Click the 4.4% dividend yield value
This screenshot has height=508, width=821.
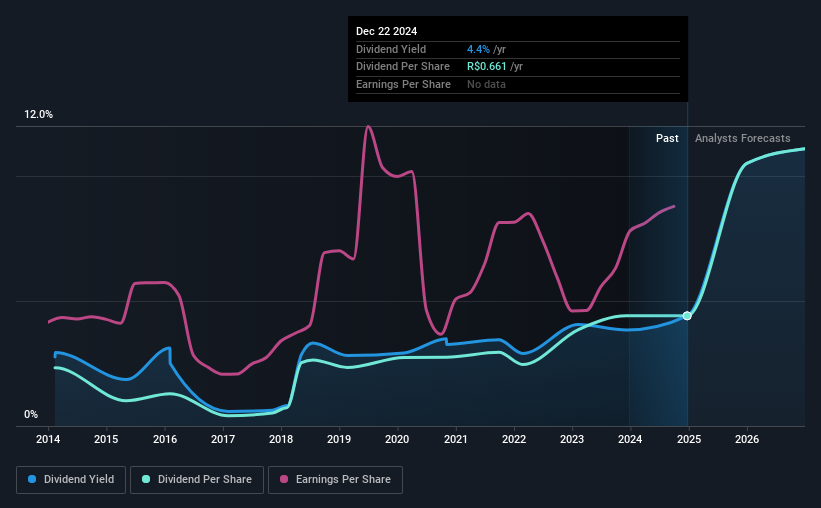point(478,49)
